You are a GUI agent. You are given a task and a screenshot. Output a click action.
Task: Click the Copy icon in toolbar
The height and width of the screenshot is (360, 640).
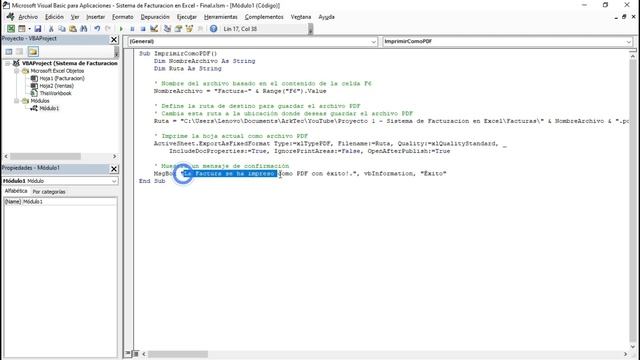pyautogui.click(x=62, y=29)
